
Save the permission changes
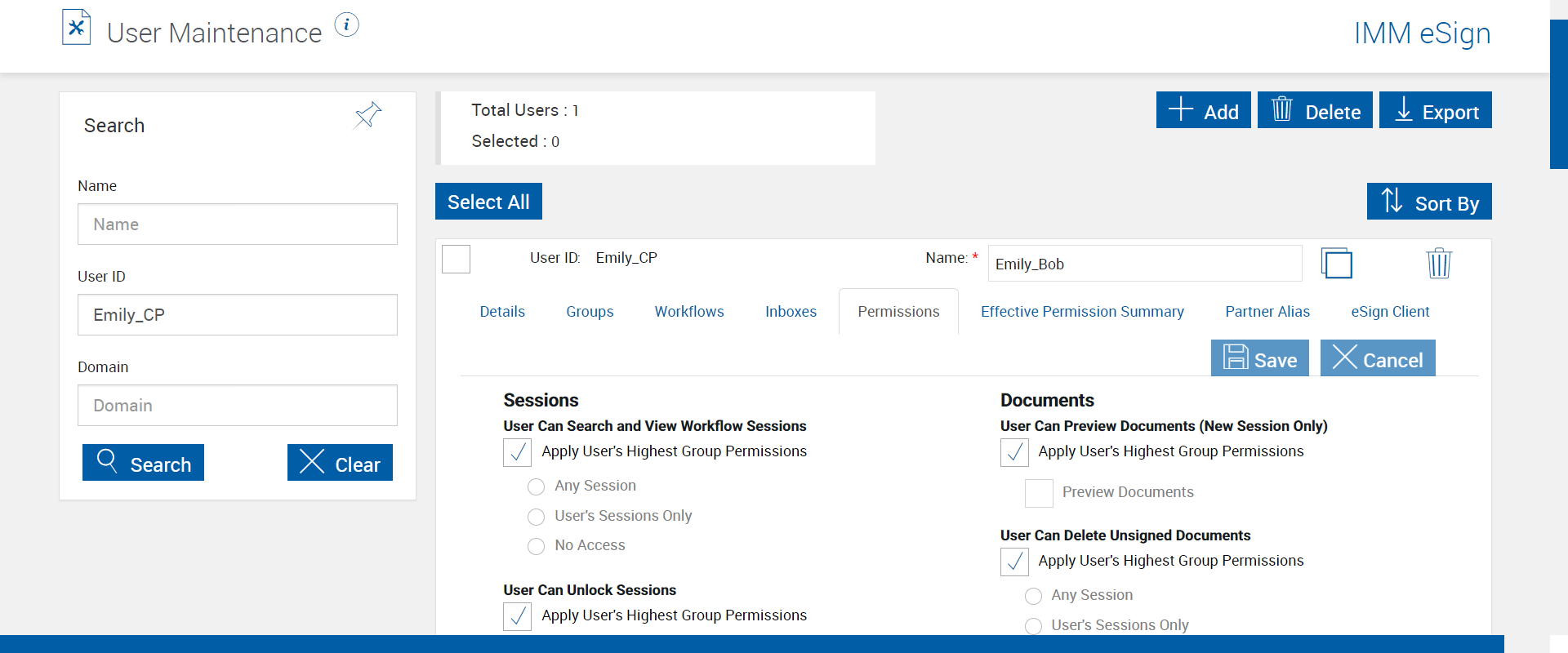[1259, 358]
